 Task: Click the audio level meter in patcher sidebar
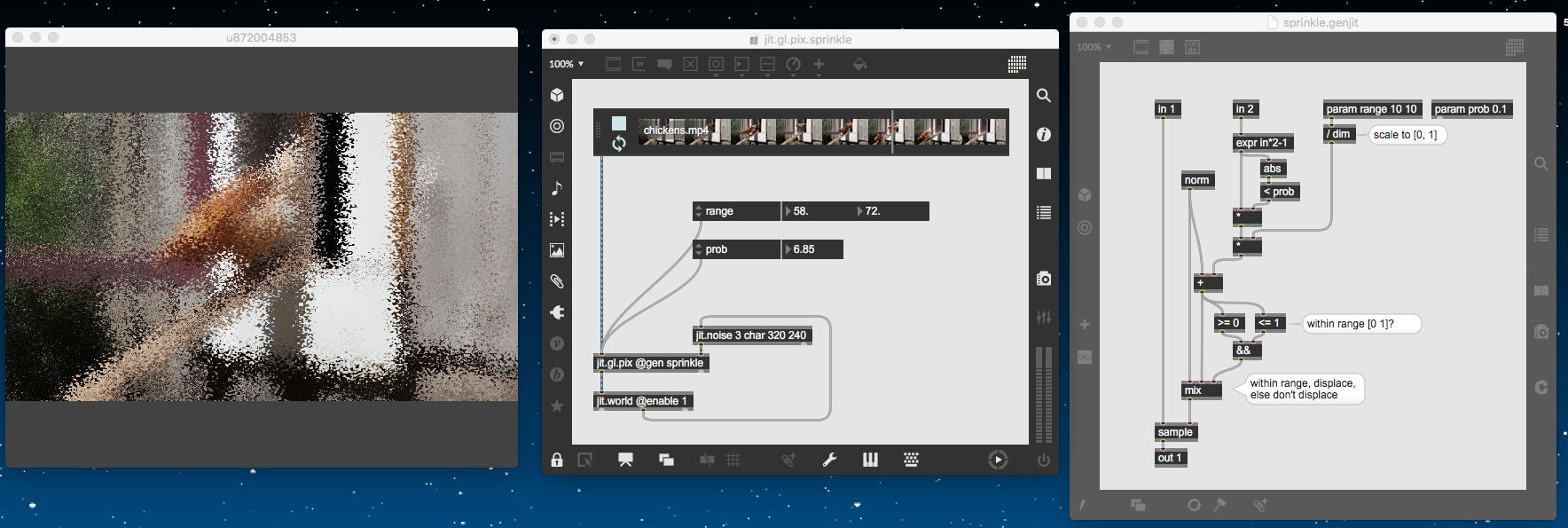click(1044, 395)
